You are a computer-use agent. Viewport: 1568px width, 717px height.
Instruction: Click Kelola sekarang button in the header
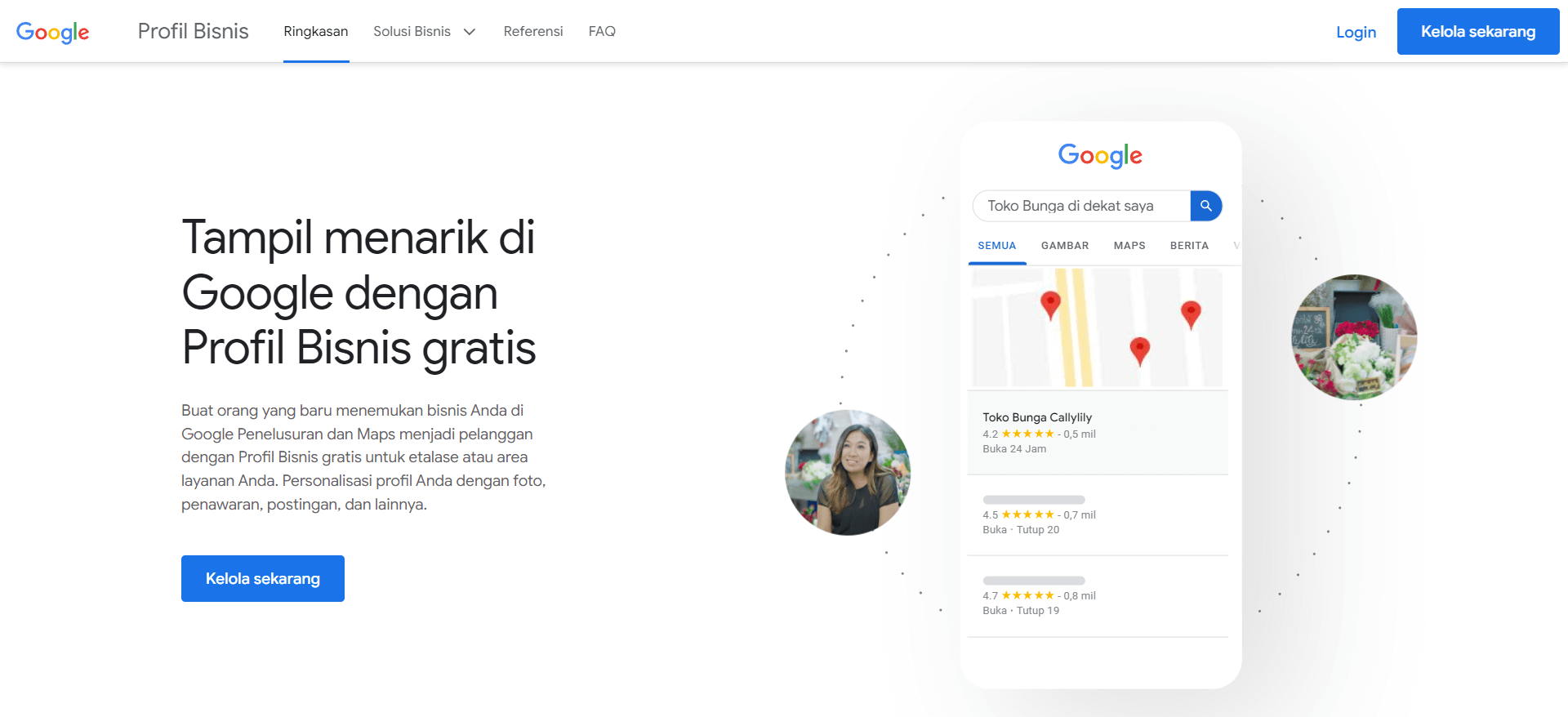[1478, 32]
